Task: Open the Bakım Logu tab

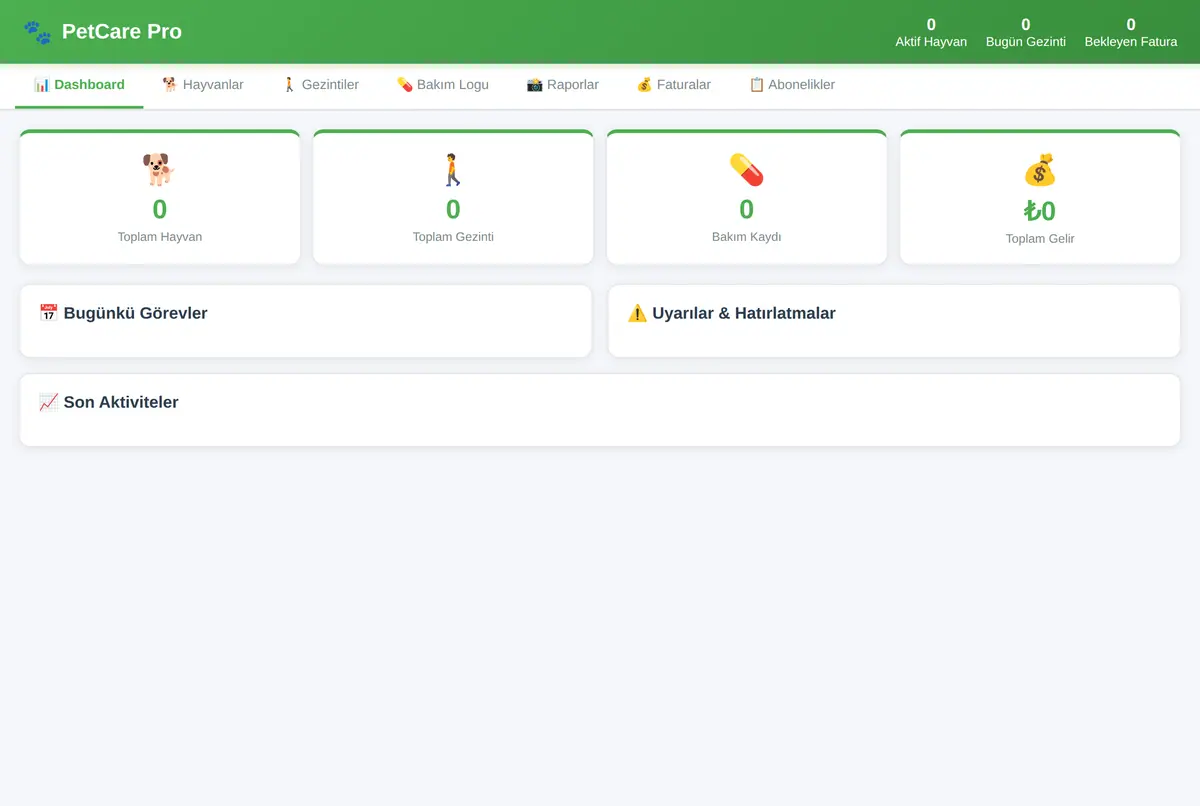Action: [x=443, y=85]
